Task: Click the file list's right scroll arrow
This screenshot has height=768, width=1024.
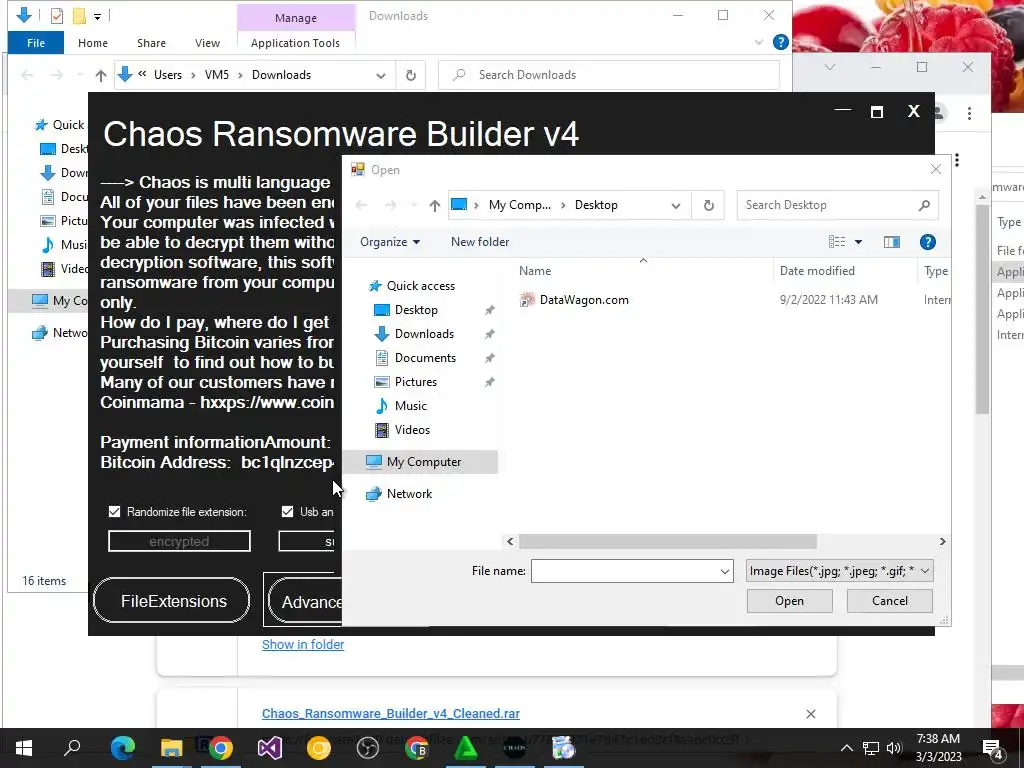Action: (x=942, y=541)
